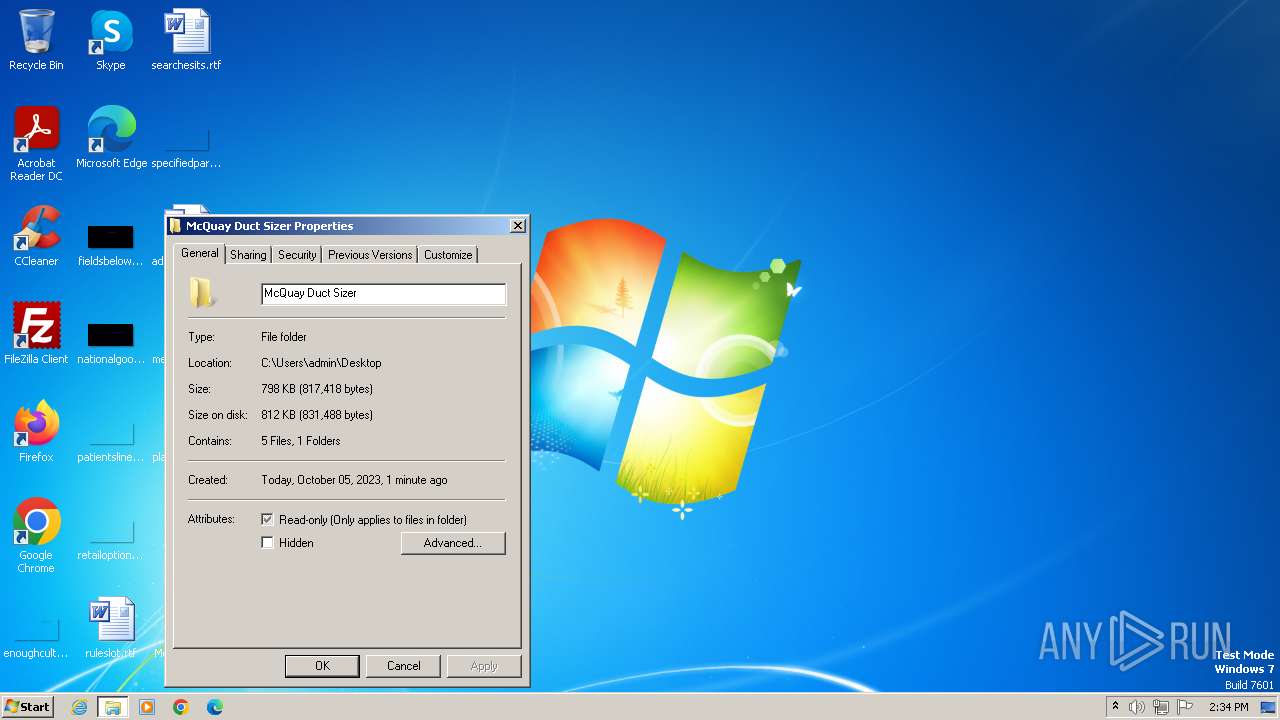Click the taskbar clock showing 2:34 PM
Image resolution: width=1280 pixels, height=720 pixels.
[x=1228, y=707]
